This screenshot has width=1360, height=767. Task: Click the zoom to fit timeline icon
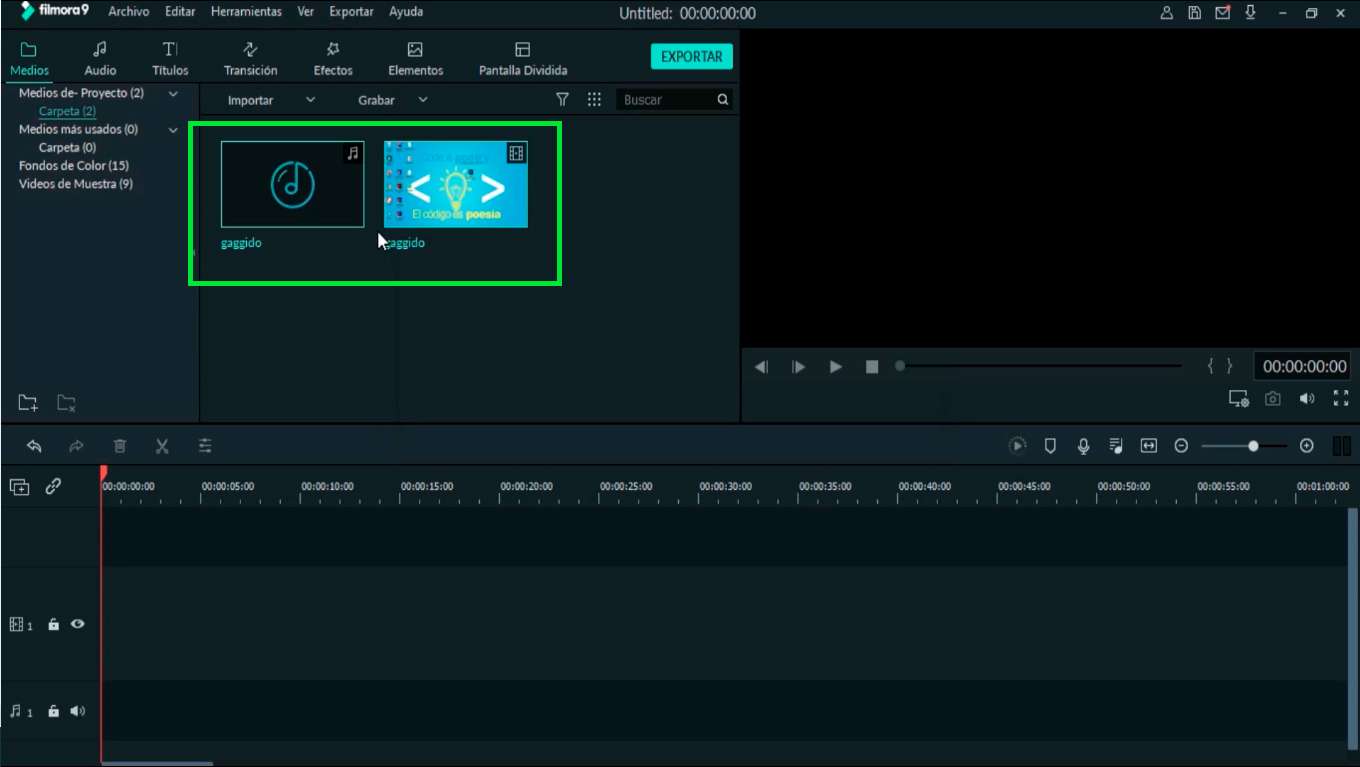tap(1149, 446)
